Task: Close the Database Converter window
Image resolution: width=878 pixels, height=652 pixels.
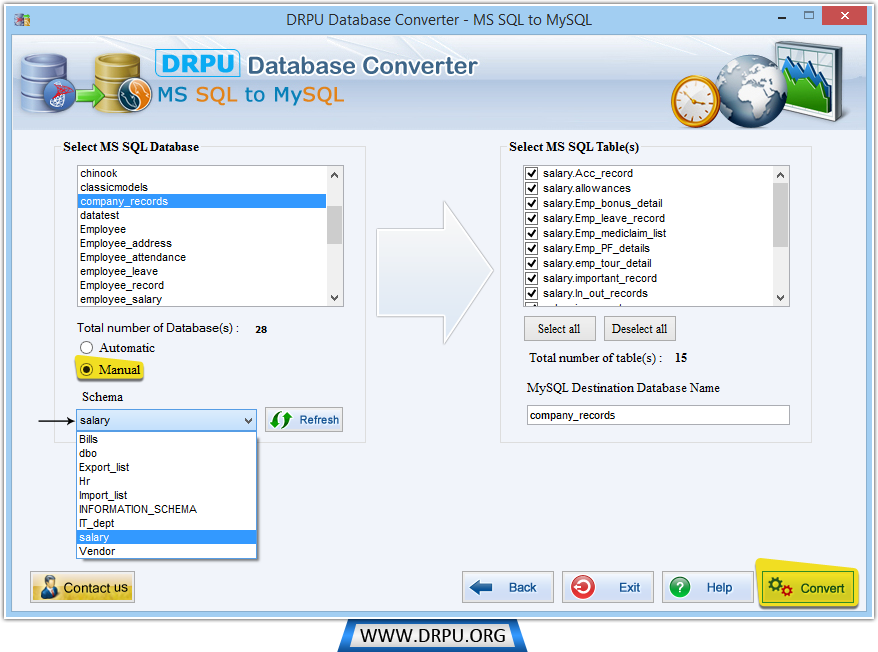Action: (x=844, y=16)
